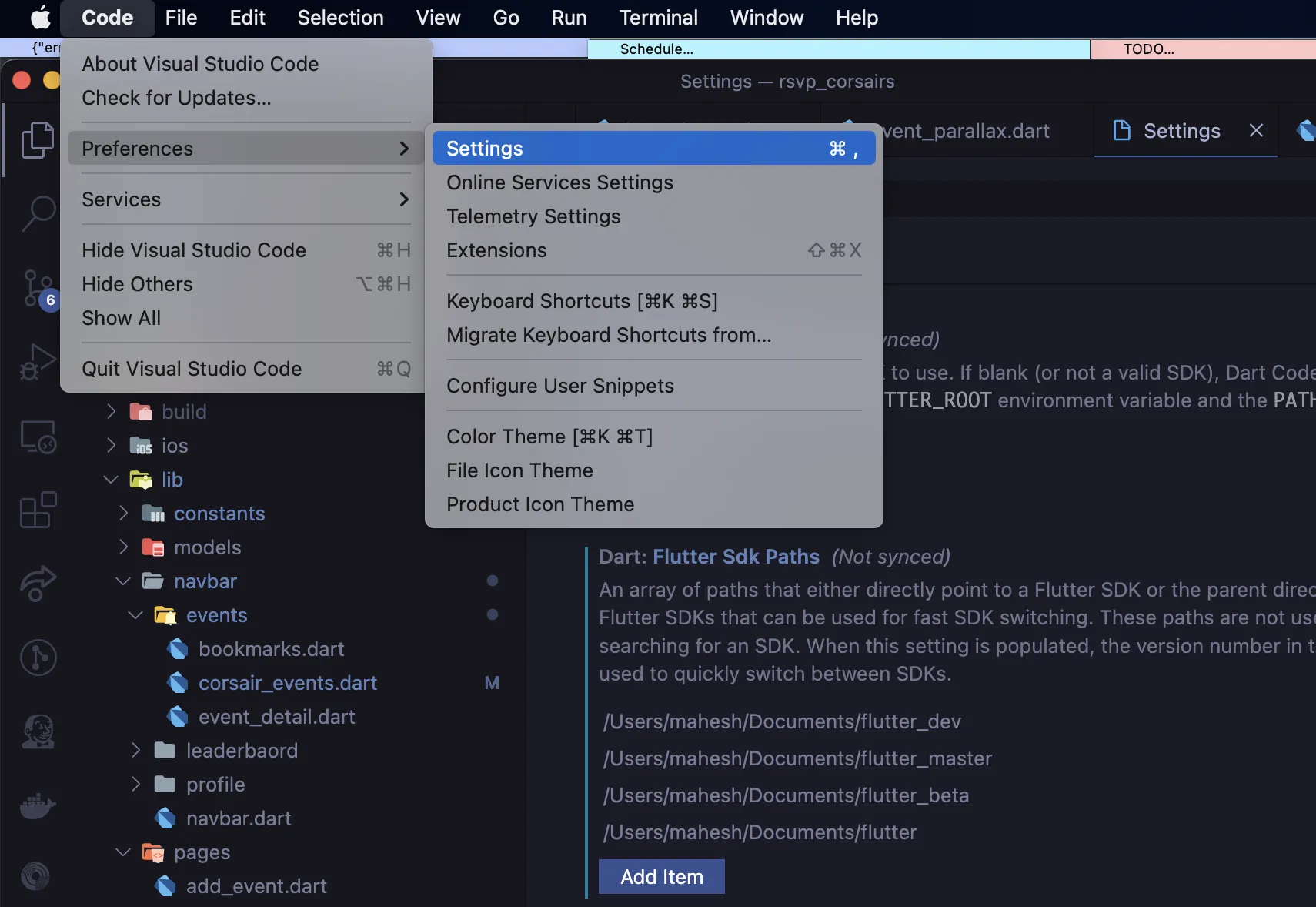Click the Add Item button
Image resolution: width=1316 pixels, height=907 pixels.
[662, 877]
